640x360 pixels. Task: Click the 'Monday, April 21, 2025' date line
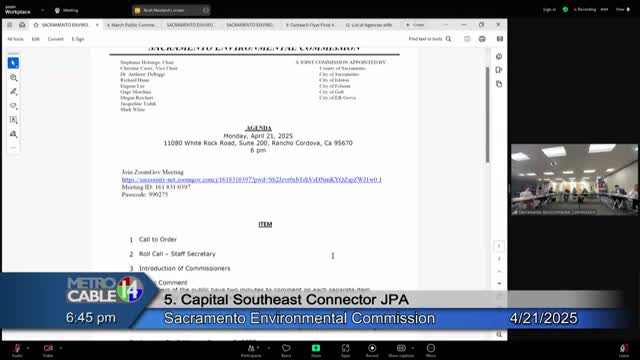tap(258, 136)
